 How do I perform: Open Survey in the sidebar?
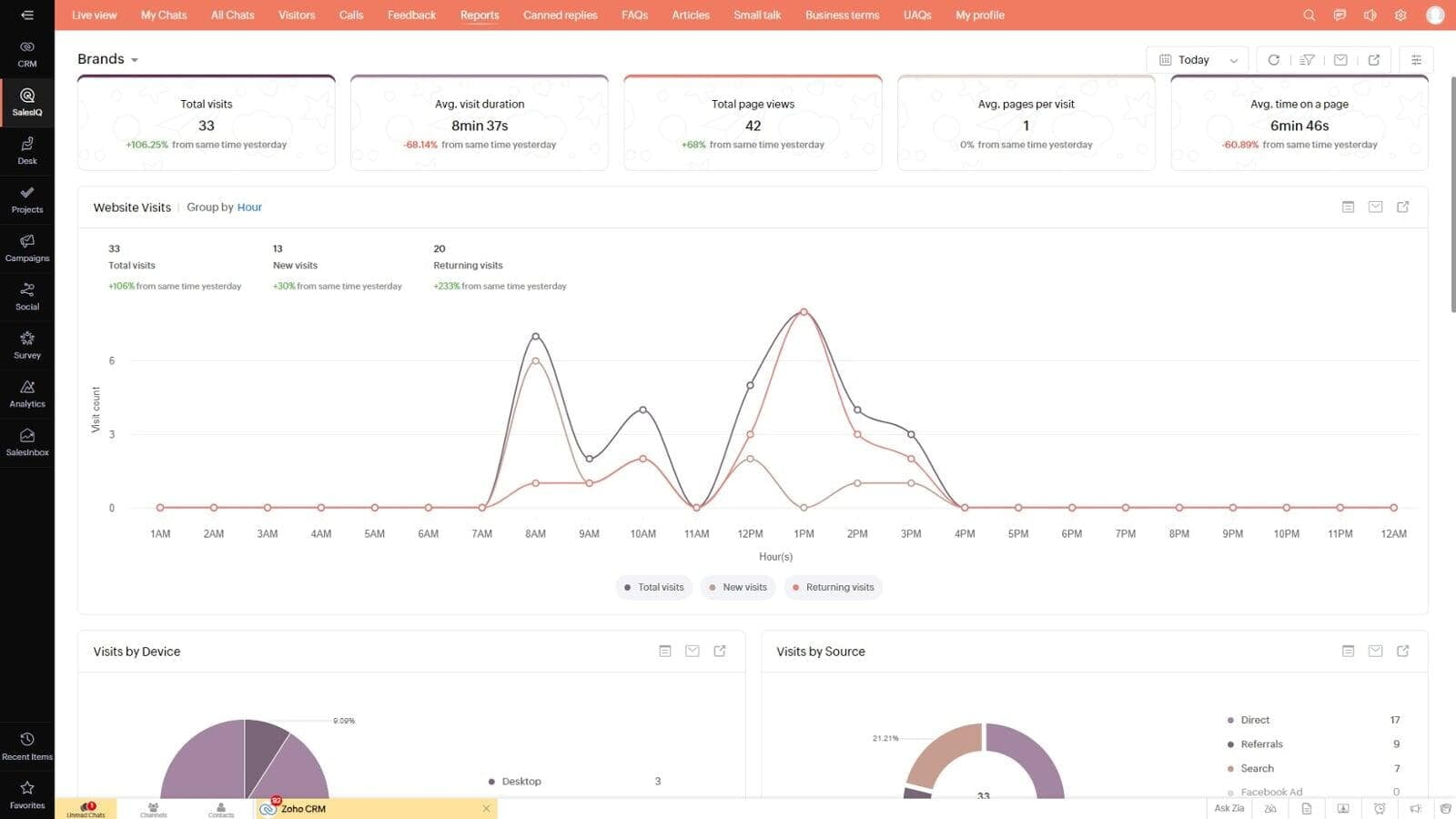point(27,346)
